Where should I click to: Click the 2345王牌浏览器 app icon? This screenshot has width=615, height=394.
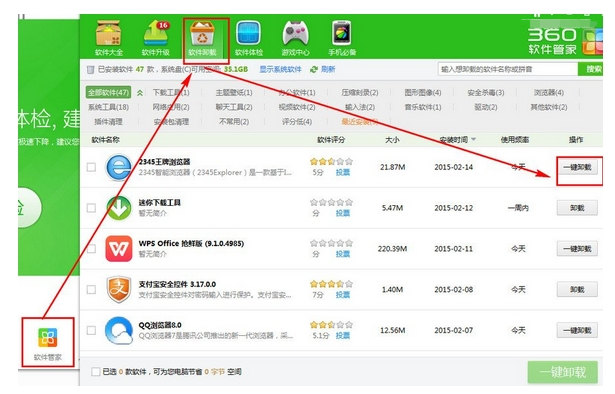(x=118, y=167)
